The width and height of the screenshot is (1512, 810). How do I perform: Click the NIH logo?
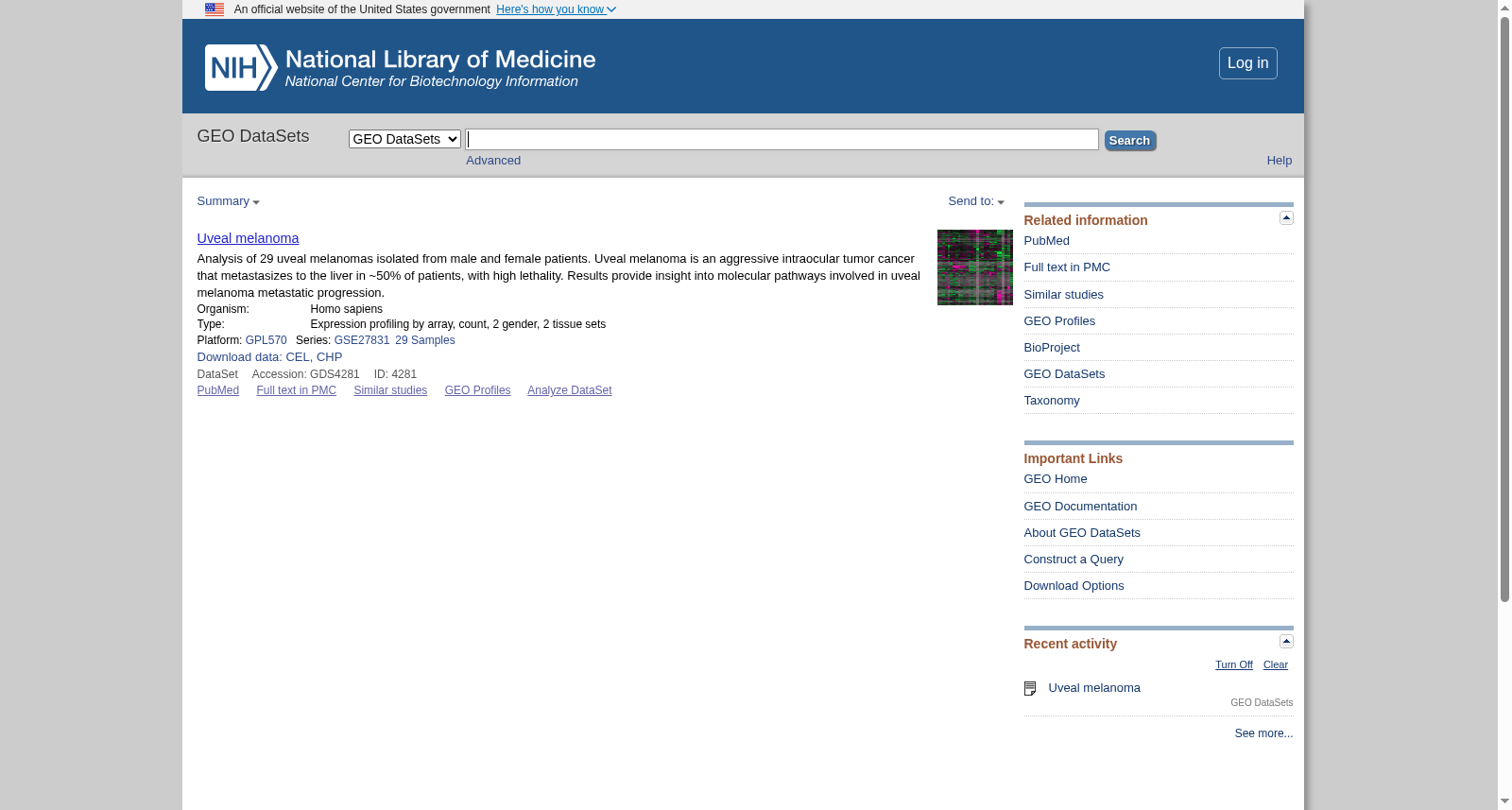[241, 67]
